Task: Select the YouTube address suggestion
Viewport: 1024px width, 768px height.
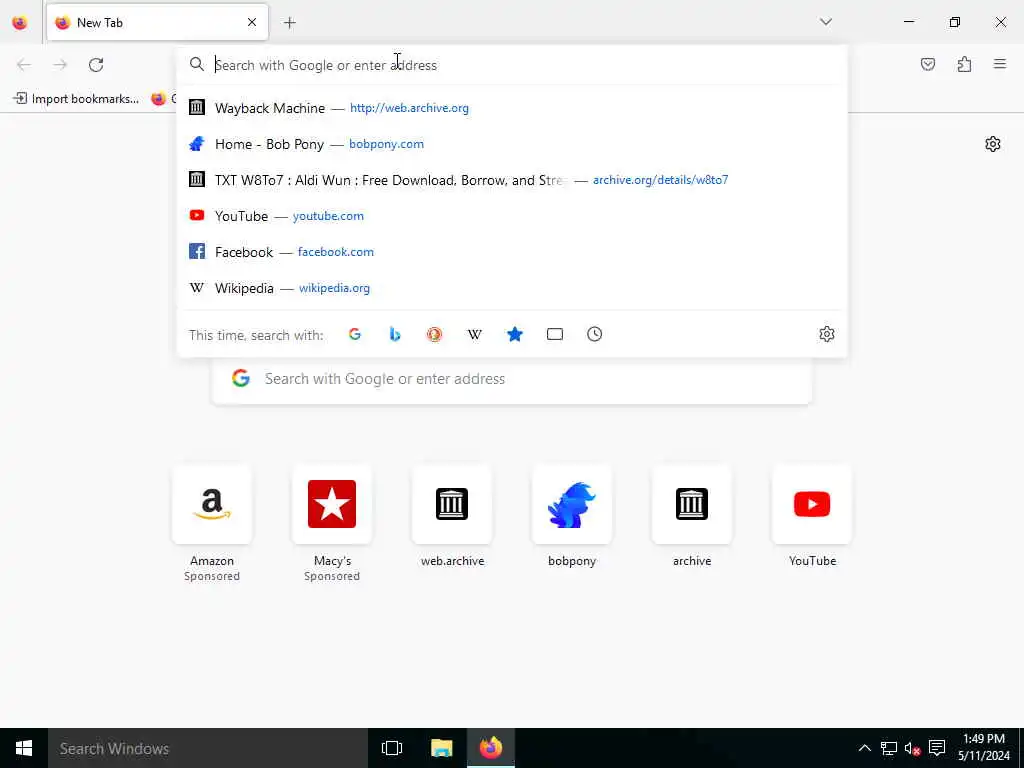Action: 512,216
